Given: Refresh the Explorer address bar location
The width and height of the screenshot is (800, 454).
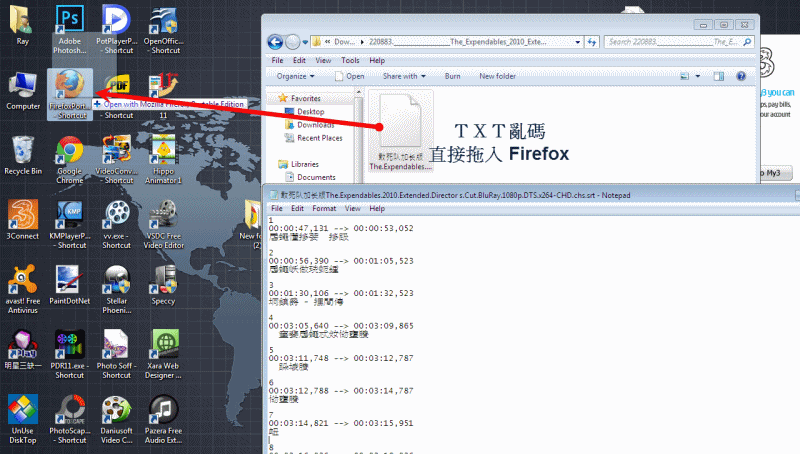Looking at the screenshot, I should coord(592,42).
